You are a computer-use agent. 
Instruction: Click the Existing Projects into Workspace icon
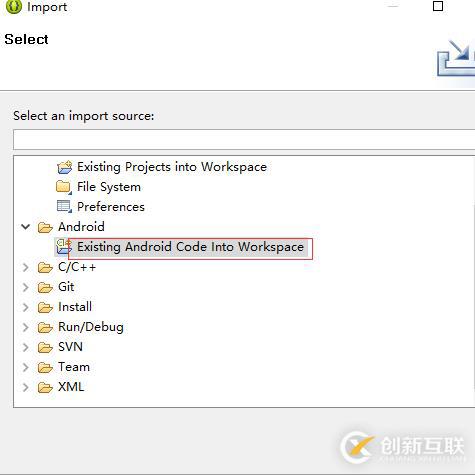click(64, 167)
